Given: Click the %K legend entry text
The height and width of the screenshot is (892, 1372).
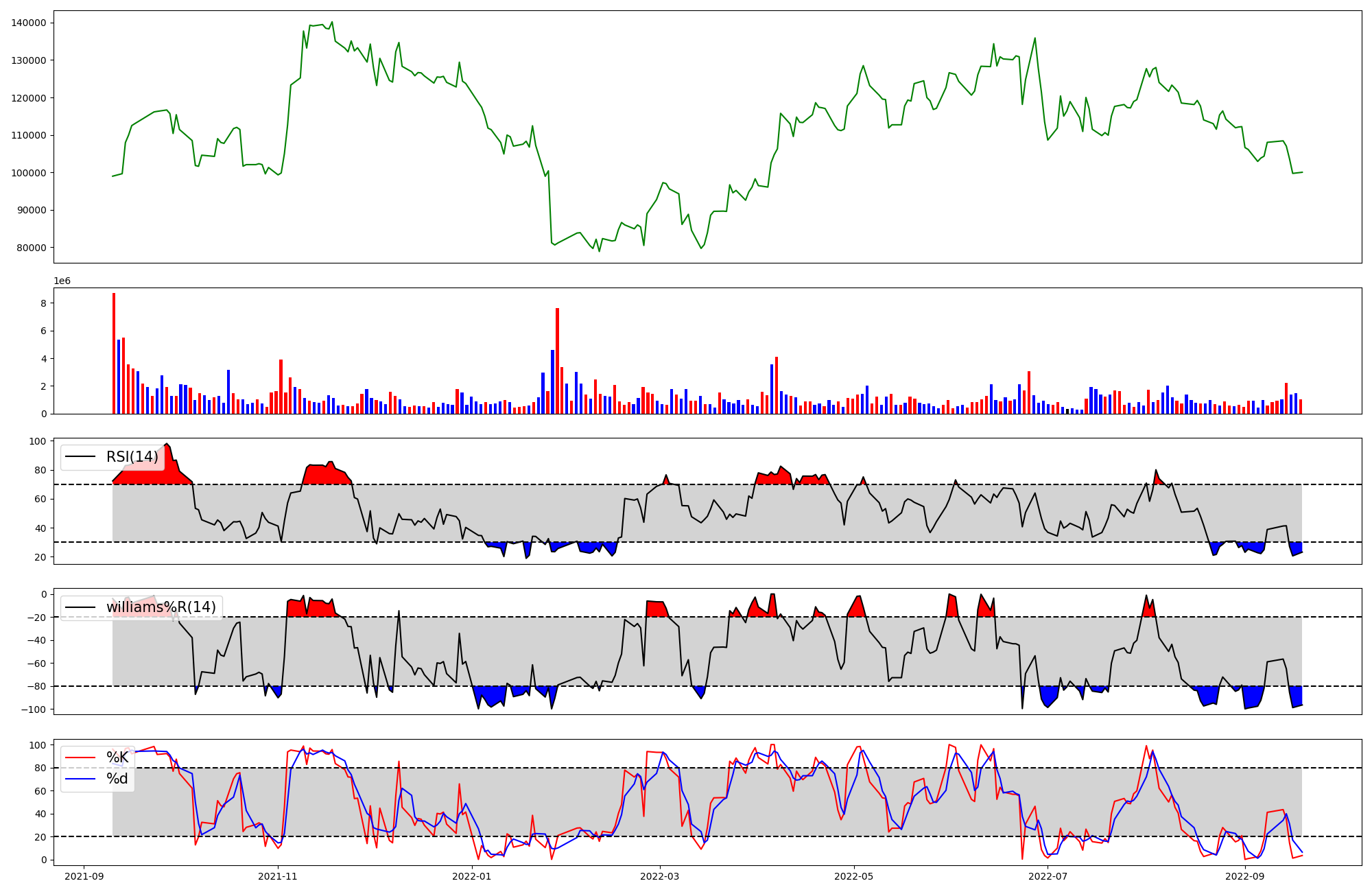Looking at the screenshot, I should click(117, 758).
